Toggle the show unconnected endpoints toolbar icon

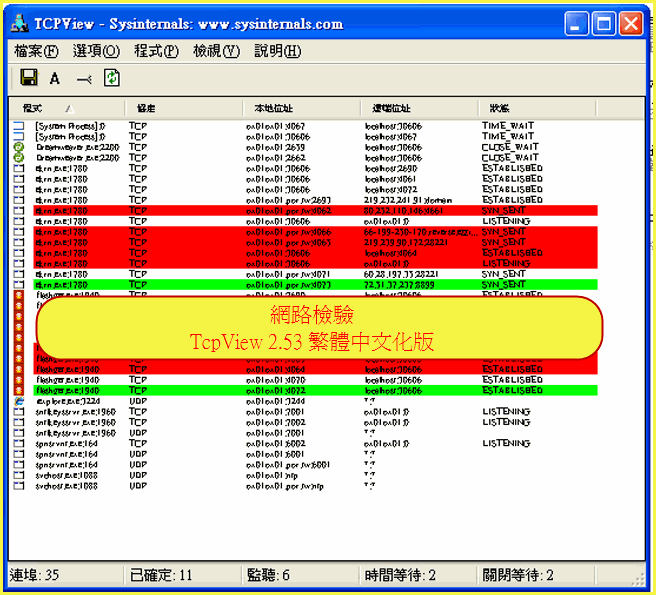tap(84, 78)
